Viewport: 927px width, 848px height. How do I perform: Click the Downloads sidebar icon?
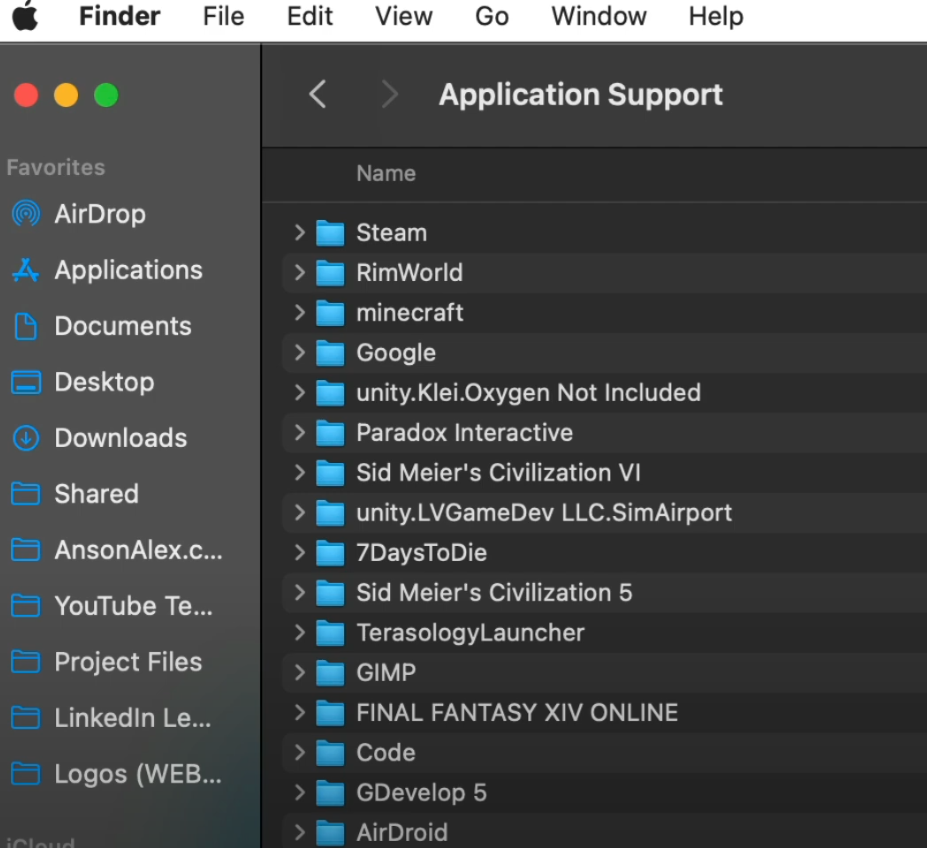click(x=26, y=438)
